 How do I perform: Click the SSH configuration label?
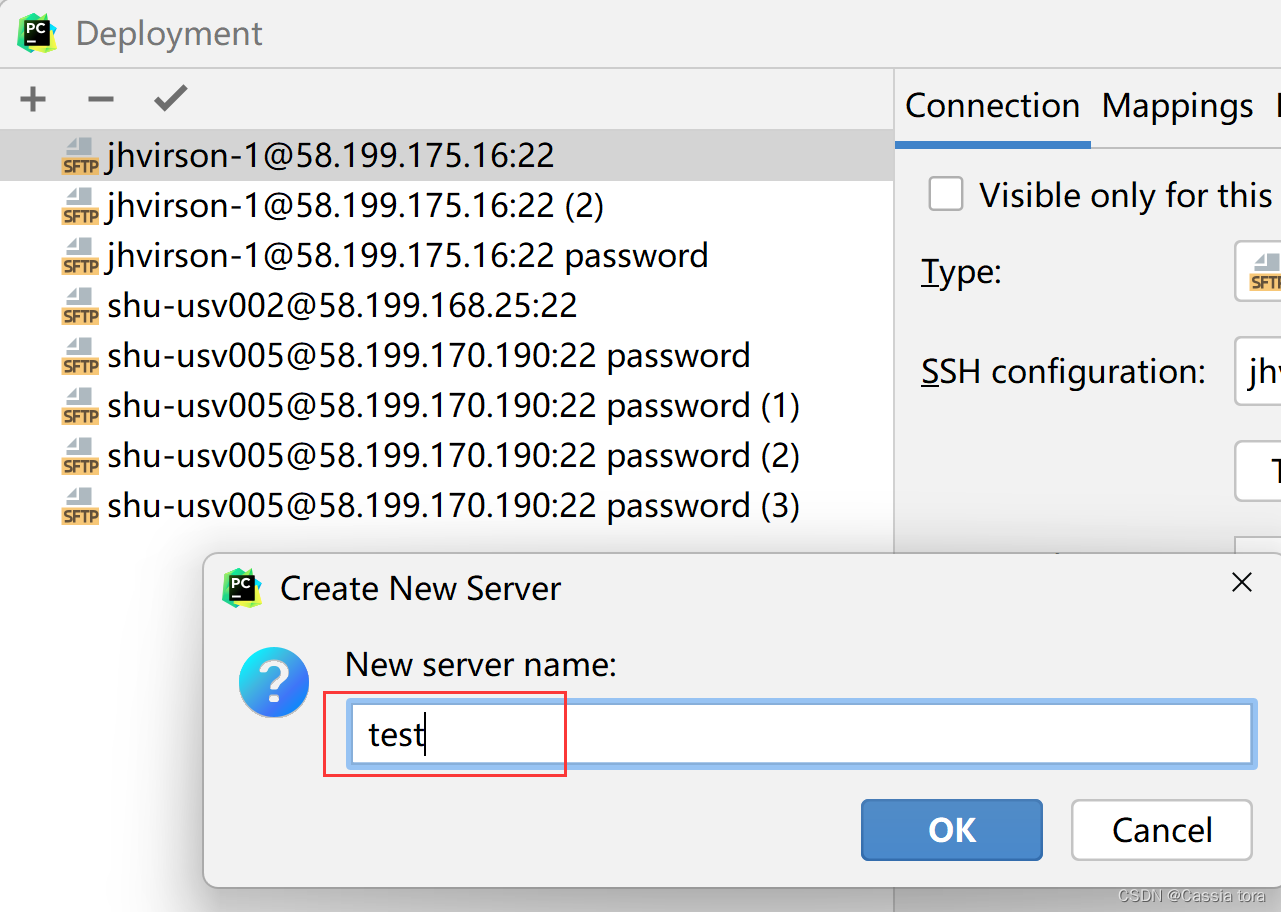pos(1063,372)
